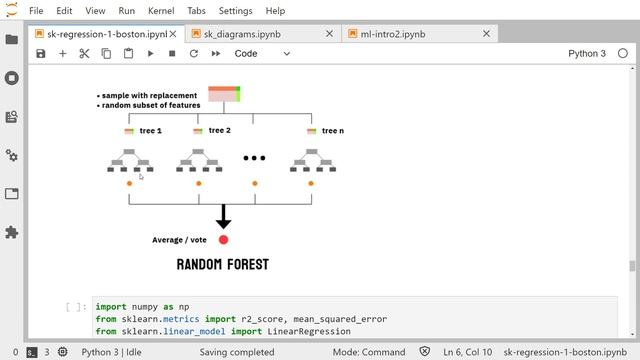This screenshot has height=360, width=640.
Task: Open the Edit menu
Action: [64, 11]
